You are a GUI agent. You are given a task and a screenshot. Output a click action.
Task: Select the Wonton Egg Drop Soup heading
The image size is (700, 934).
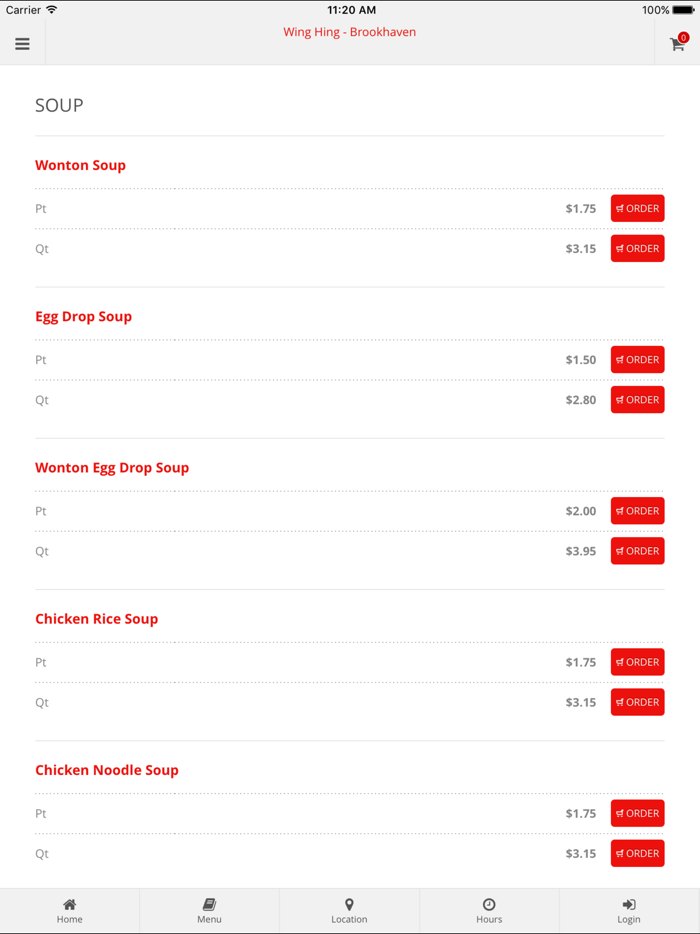point(112,467)
